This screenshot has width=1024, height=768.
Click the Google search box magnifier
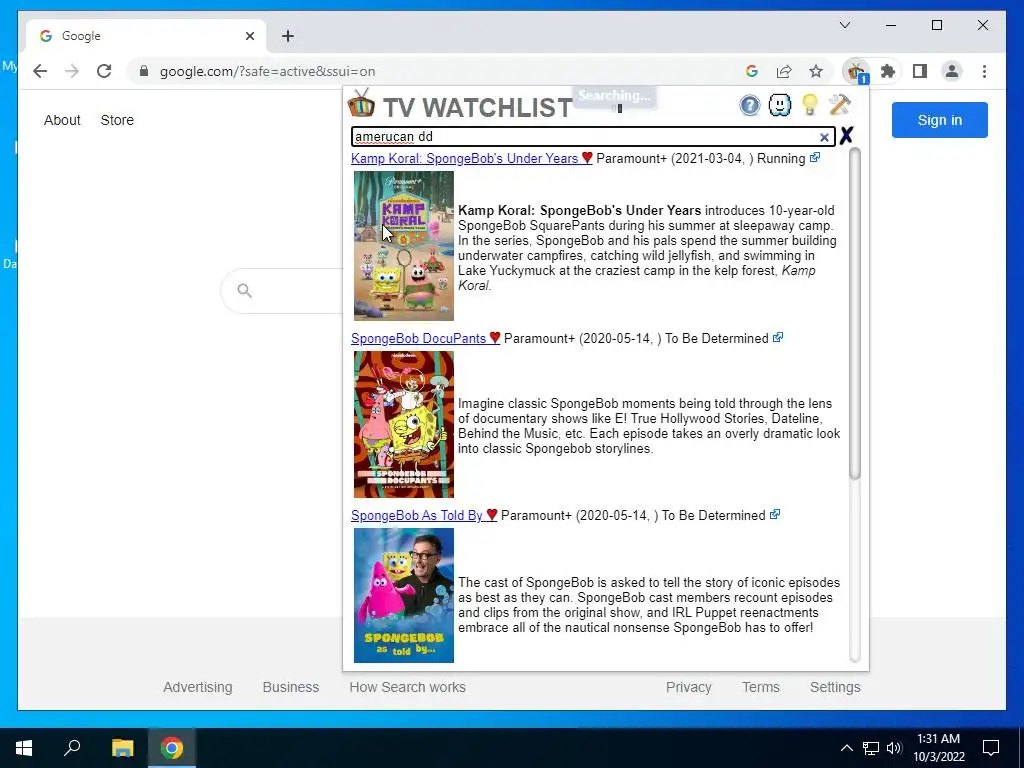tap(244, 291)
